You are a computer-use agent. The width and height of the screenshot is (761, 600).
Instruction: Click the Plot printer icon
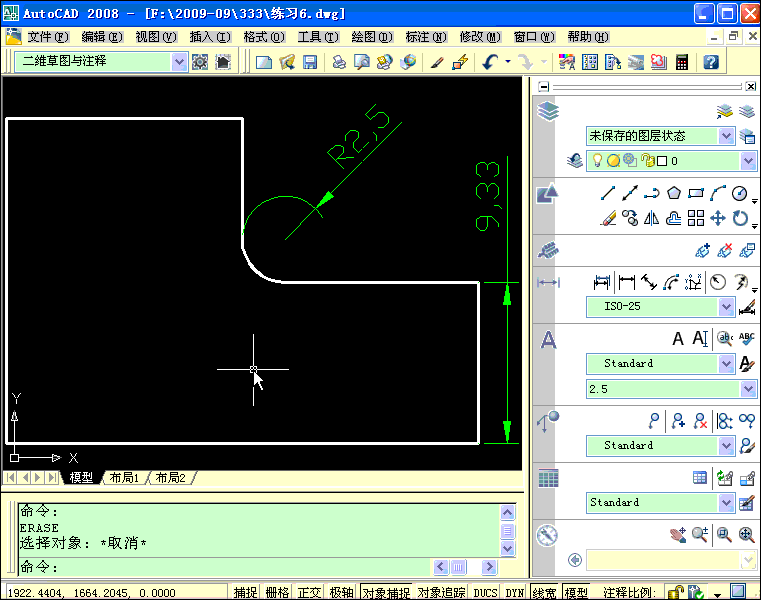tap(339, 62)
